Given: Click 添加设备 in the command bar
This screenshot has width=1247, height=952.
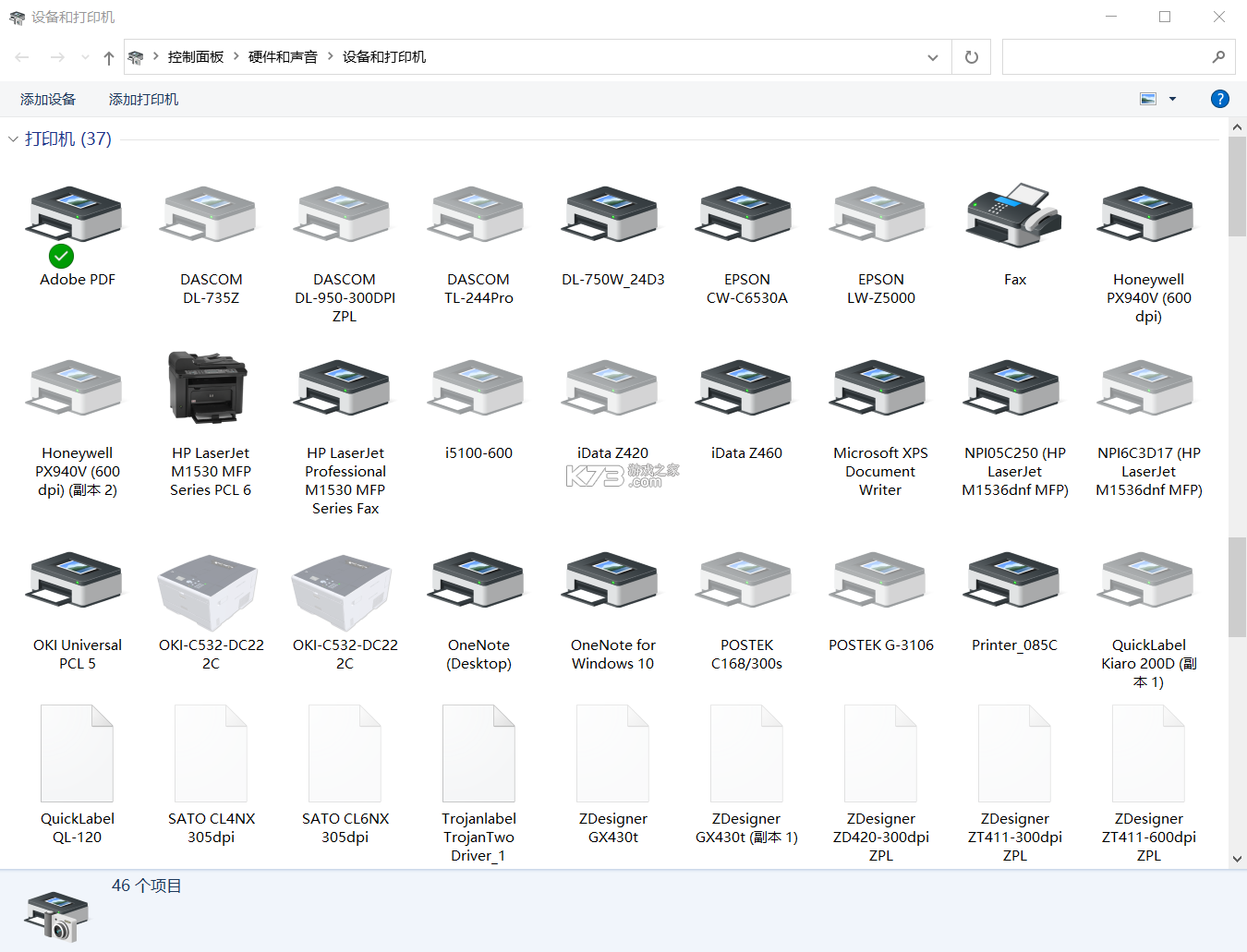Looking at the screenshot, I should click(x=48, y=99).
